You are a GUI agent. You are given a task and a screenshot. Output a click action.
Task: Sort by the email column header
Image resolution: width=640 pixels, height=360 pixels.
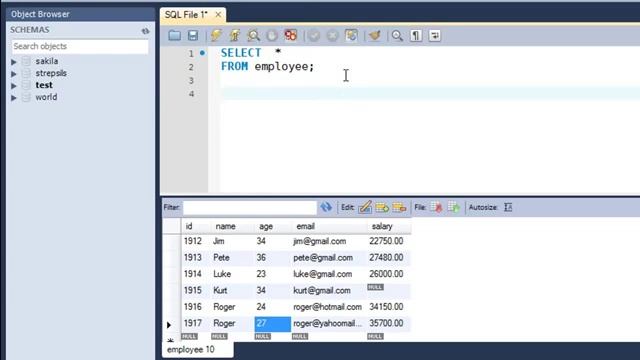pyautogui.click(x=329, y=226)
